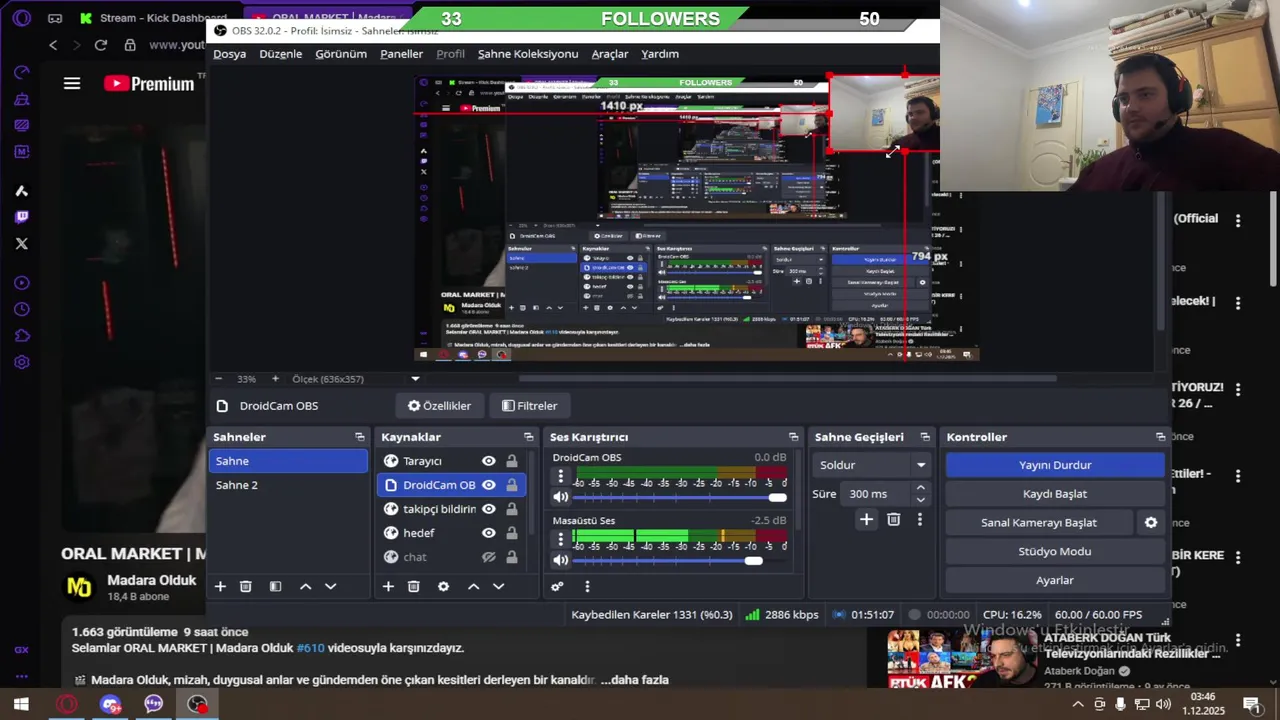Open Ayarlar in the Kontroller panel
Image resolution: width=1280 pixels, height=720 pixels.
[x=1055, y=581]
